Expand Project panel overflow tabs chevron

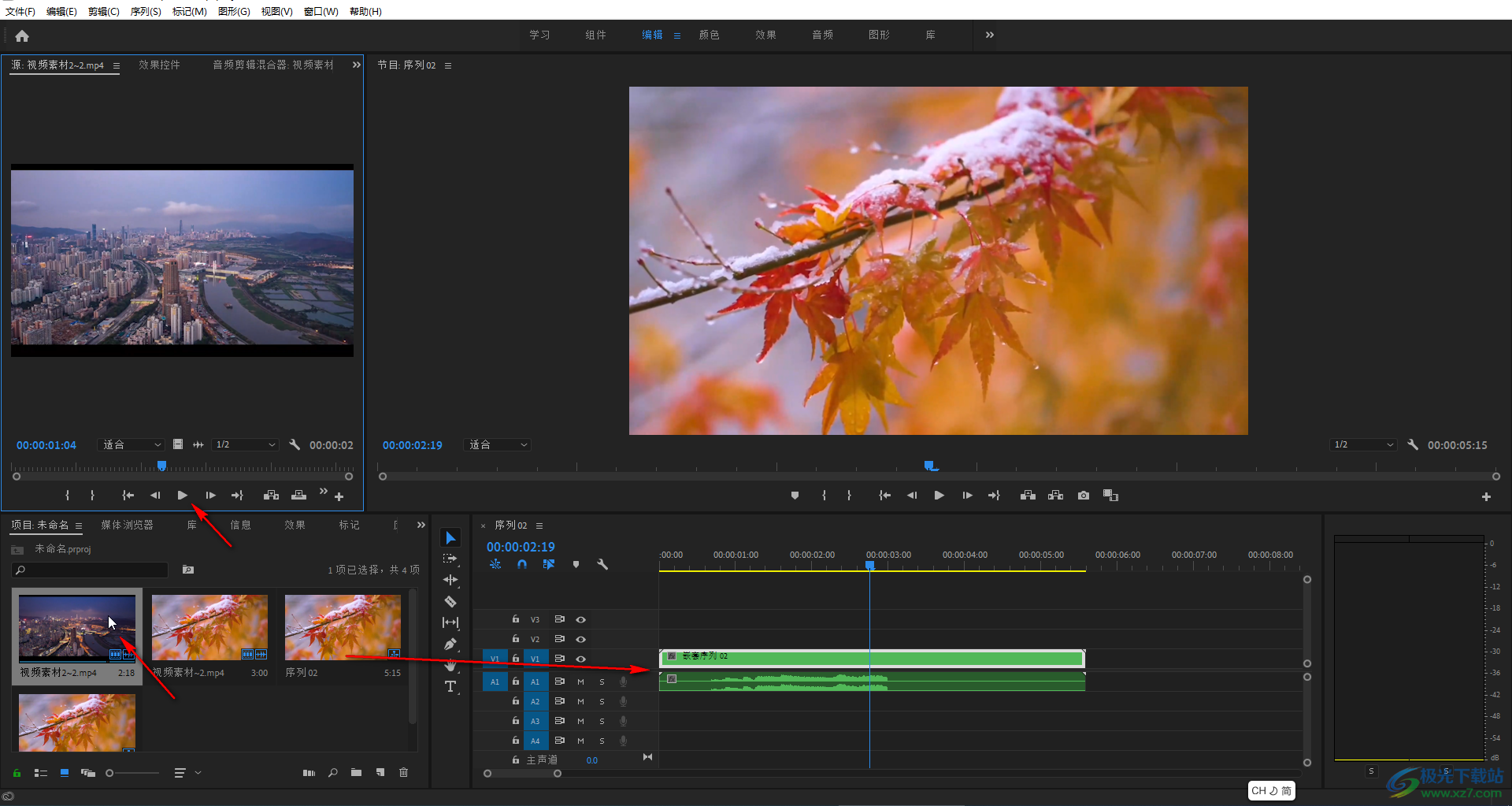(x=421, y=525)
